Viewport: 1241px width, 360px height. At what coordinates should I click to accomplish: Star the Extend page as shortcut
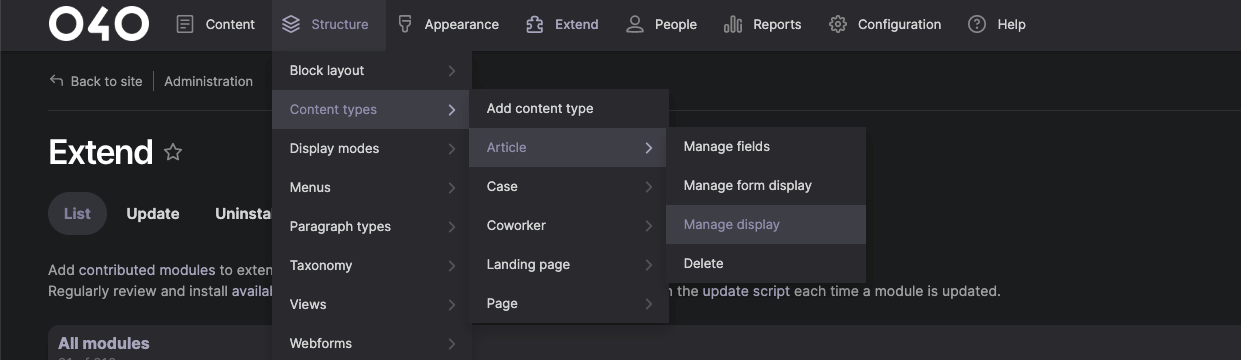pos(173,152)
